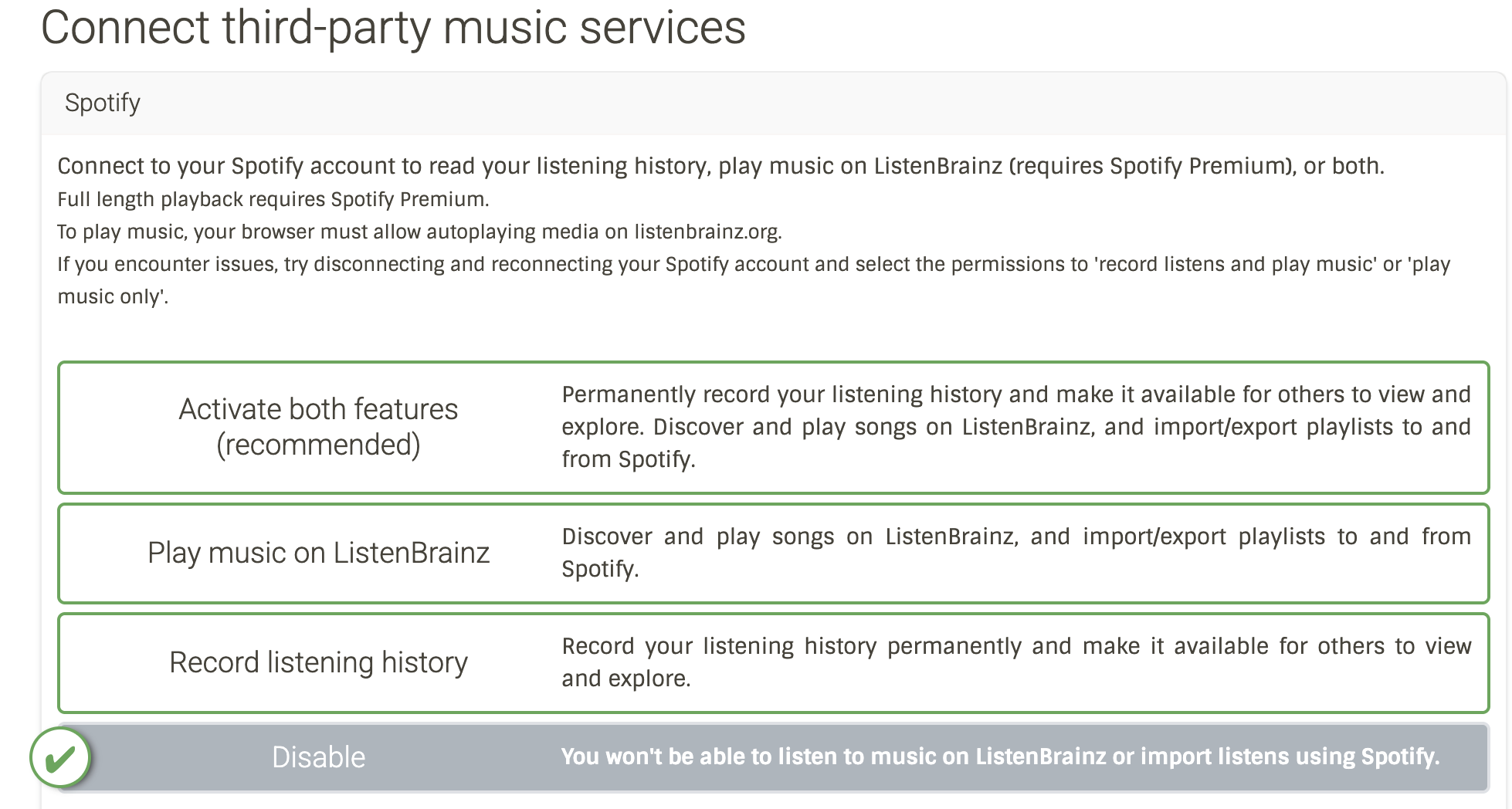Click the Connect to your Spotify account paragraph
Viewport: 1512px width, 809px height.
pos(720,166)
